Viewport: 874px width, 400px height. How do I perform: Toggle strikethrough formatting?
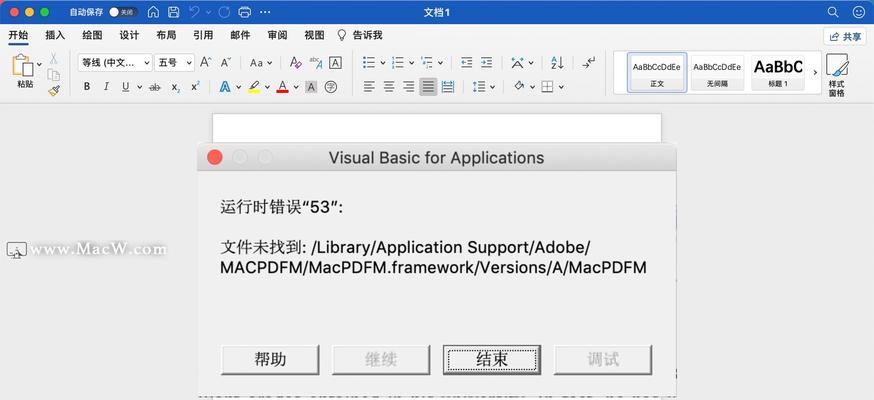(156, 87)
